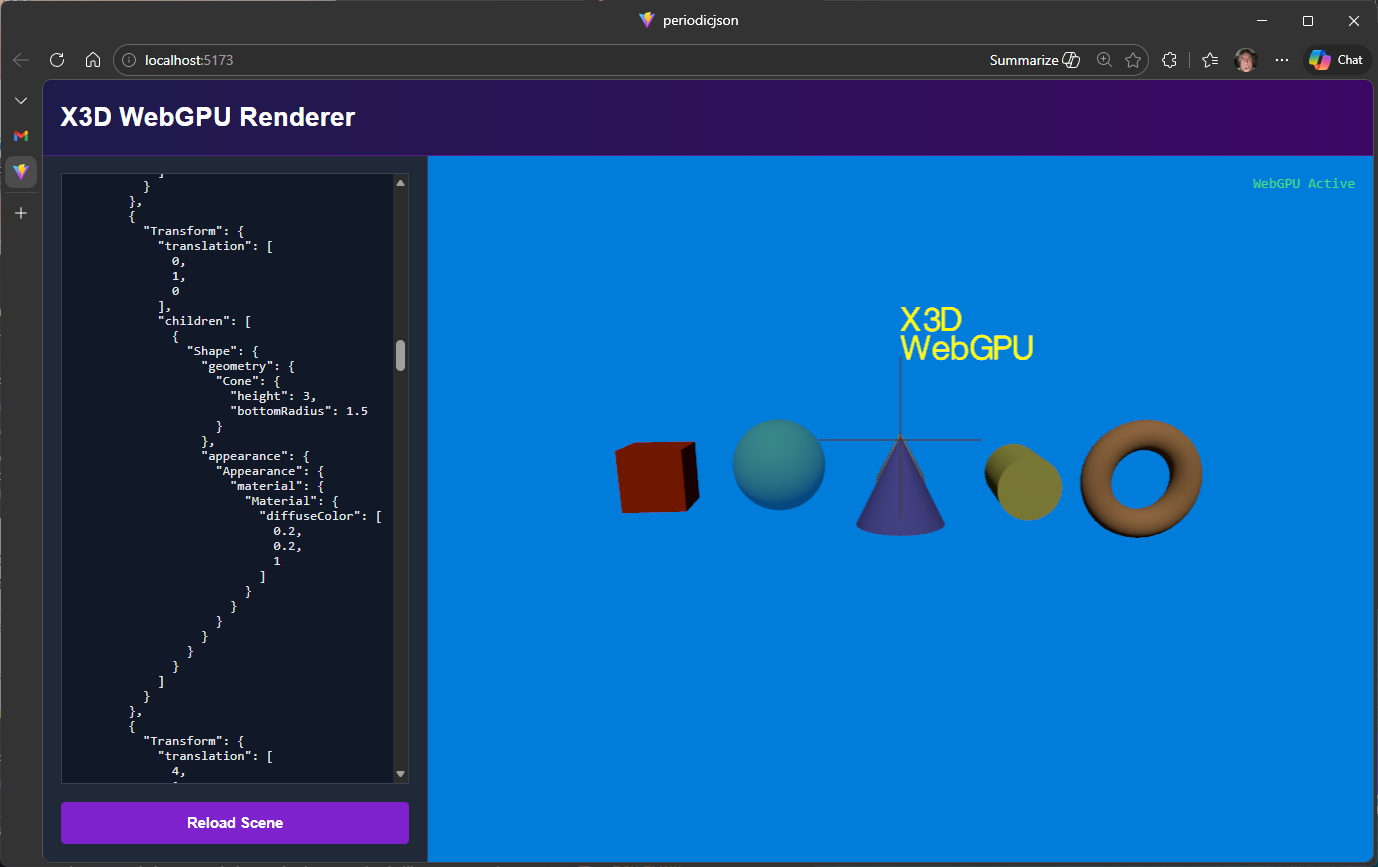Open a new tab
The width and height of the screenshot is (1378, 867).
click(x=21, y=213)
